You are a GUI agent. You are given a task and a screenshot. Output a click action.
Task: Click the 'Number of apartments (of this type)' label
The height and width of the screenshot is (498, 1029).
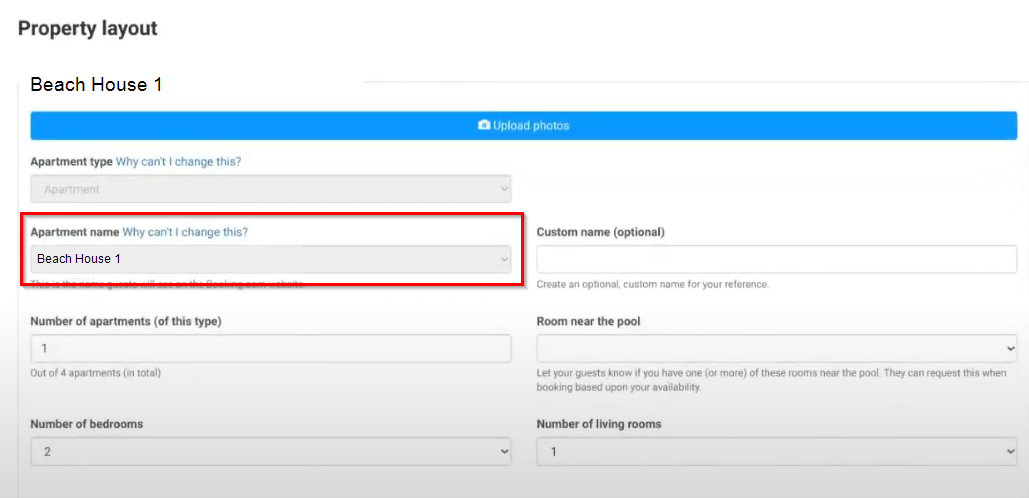(125, 321)
